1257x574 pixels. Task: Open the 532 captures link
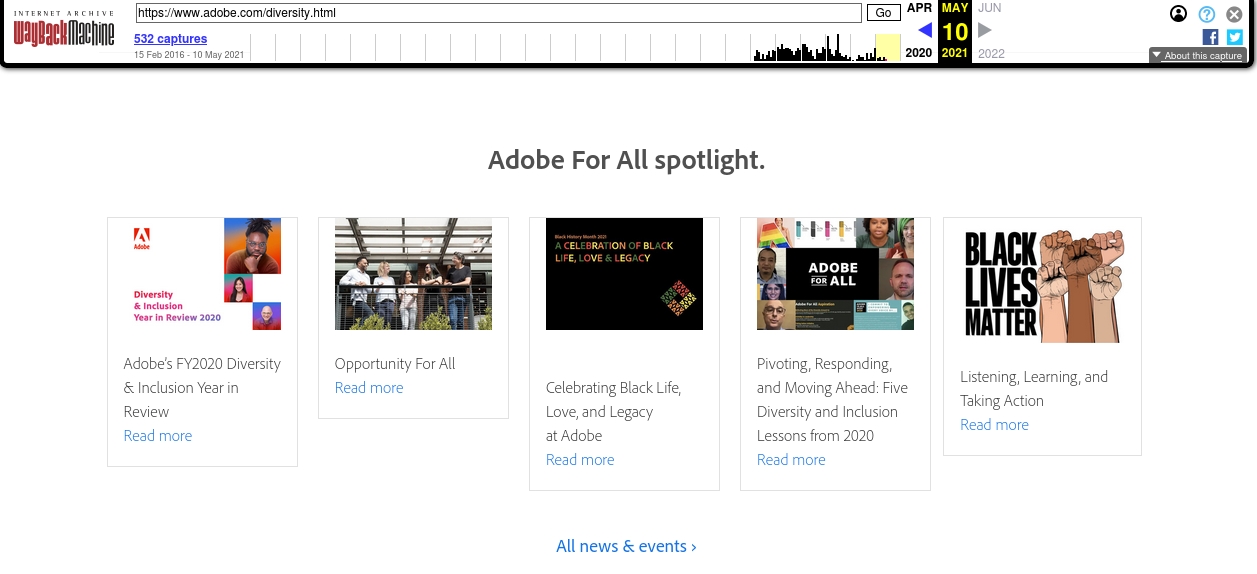point(171,39)
